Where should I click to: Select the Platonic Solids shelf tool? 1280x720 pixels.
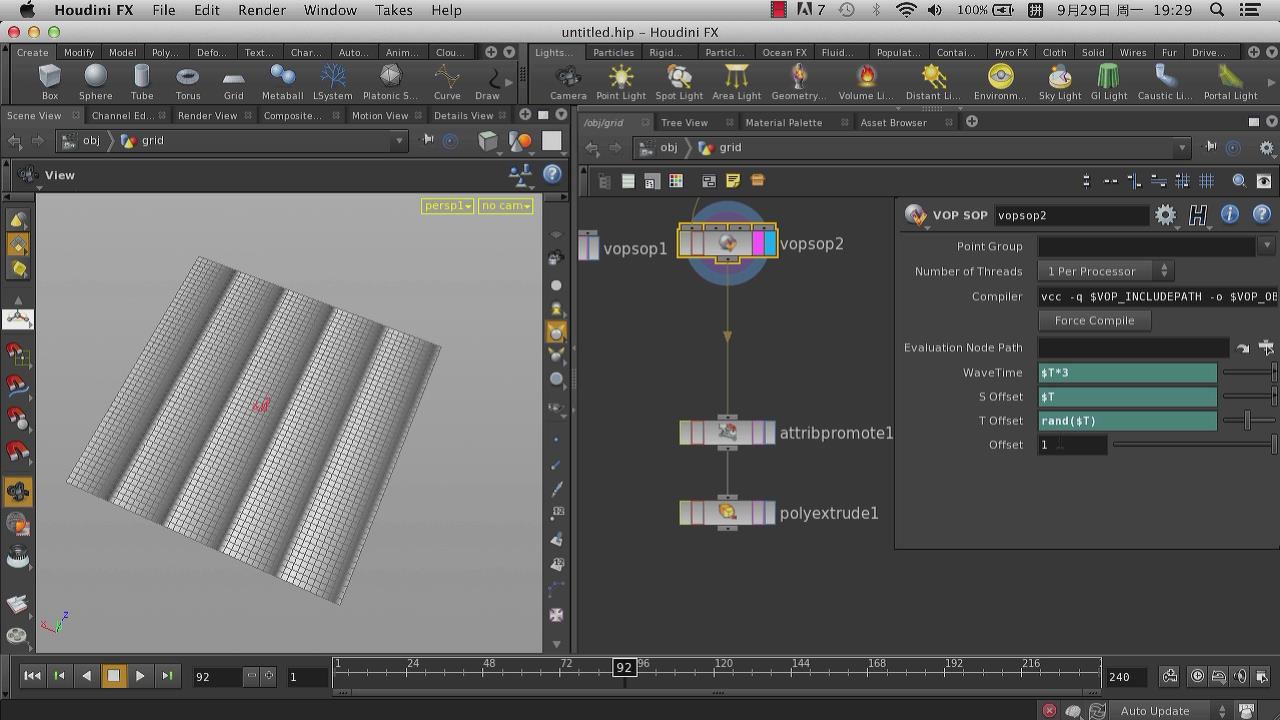pyautogui.click(x=390, y=82)
